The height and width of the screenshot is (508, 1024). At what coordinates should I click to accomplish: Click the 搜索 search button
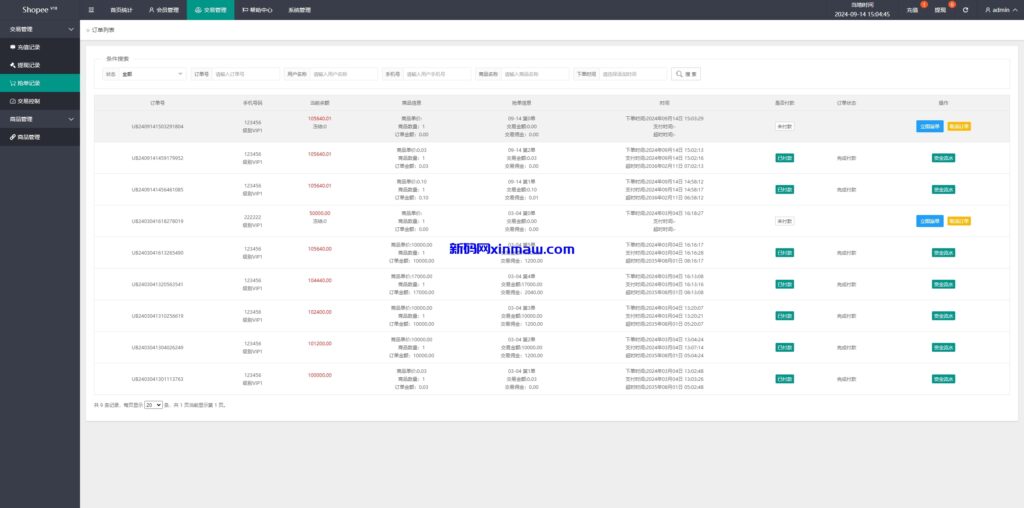click(686, 74)
